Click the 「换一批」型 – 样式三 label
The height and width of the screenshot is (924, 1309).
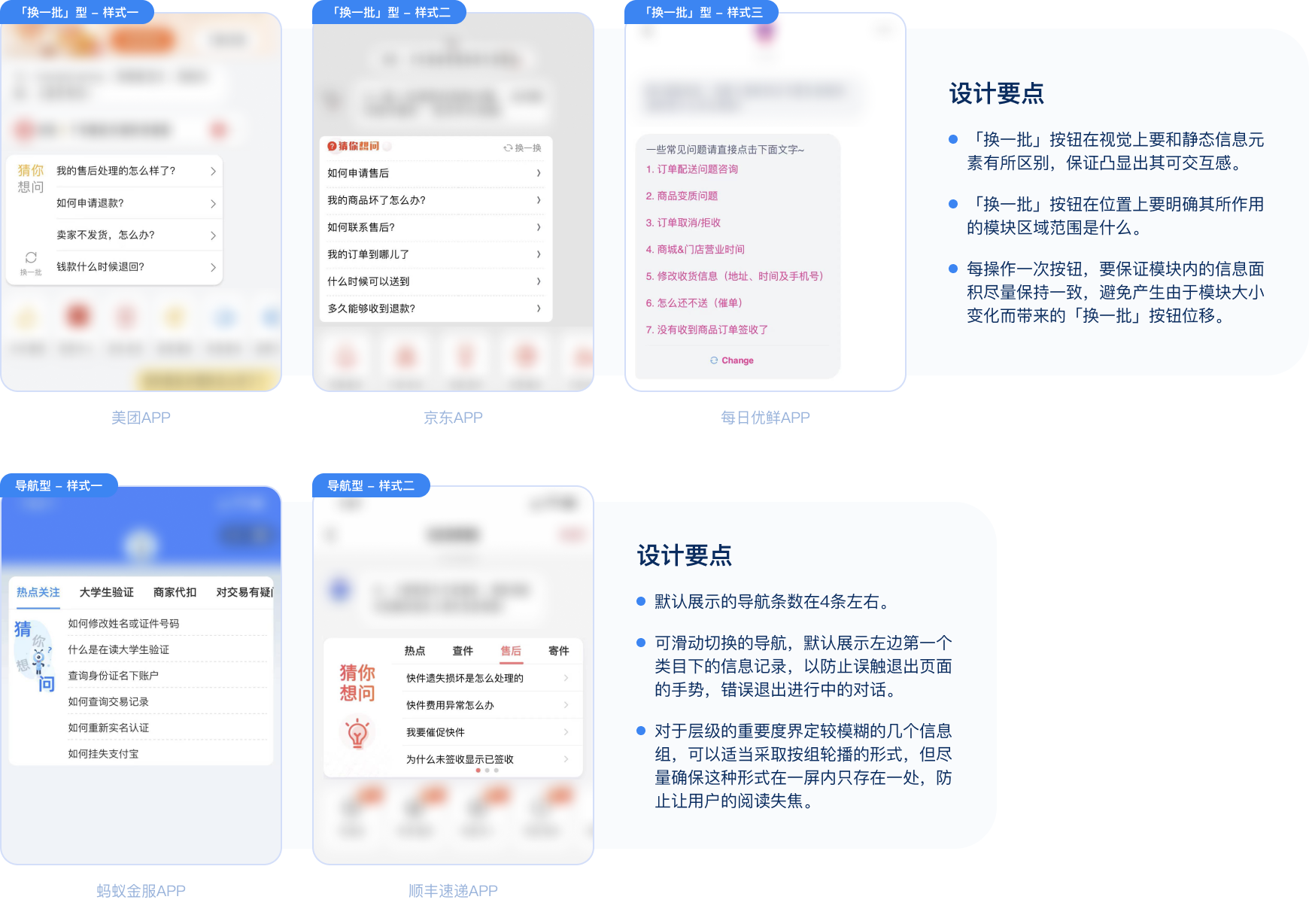point(703,12)
